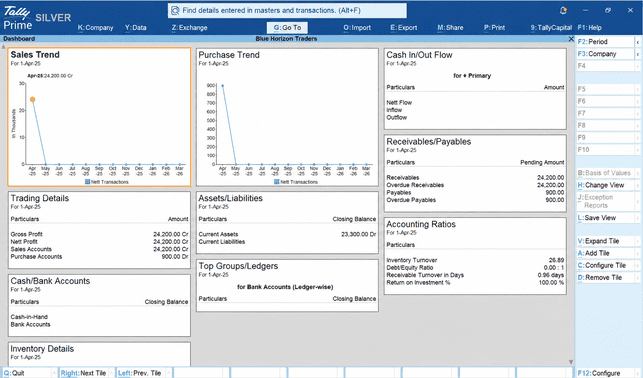Click F2: Period button
Viewport: 643px width, 378px height.
pos(605,42)
